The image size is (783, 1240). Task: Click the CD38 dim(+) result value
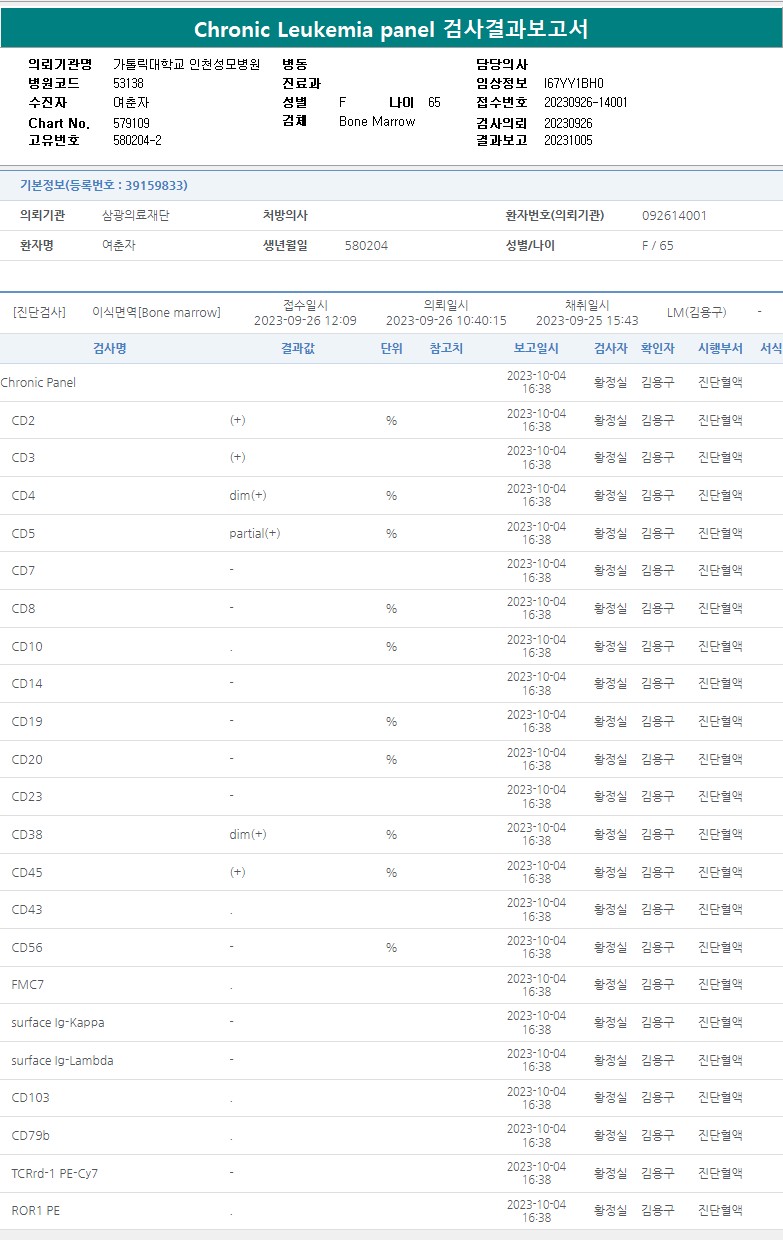click(x=247, y=834)
